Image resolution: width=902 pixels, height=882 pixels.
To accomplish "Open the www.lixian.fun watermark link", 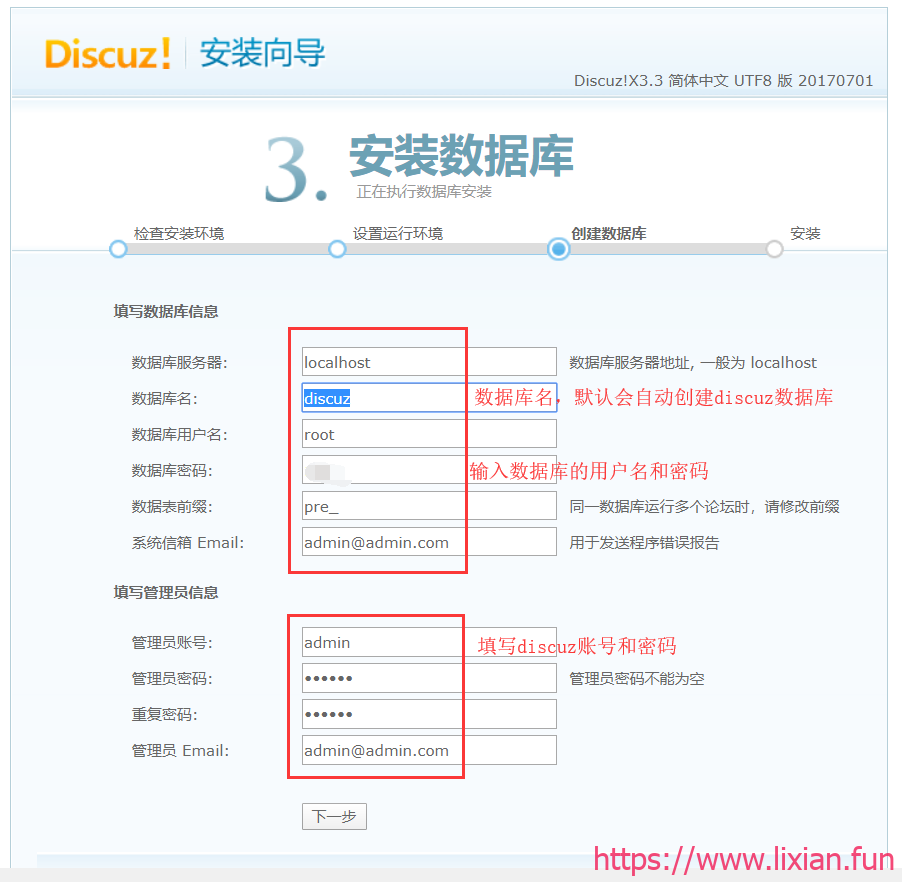I will pyautogui.click(x=744, y=859).
